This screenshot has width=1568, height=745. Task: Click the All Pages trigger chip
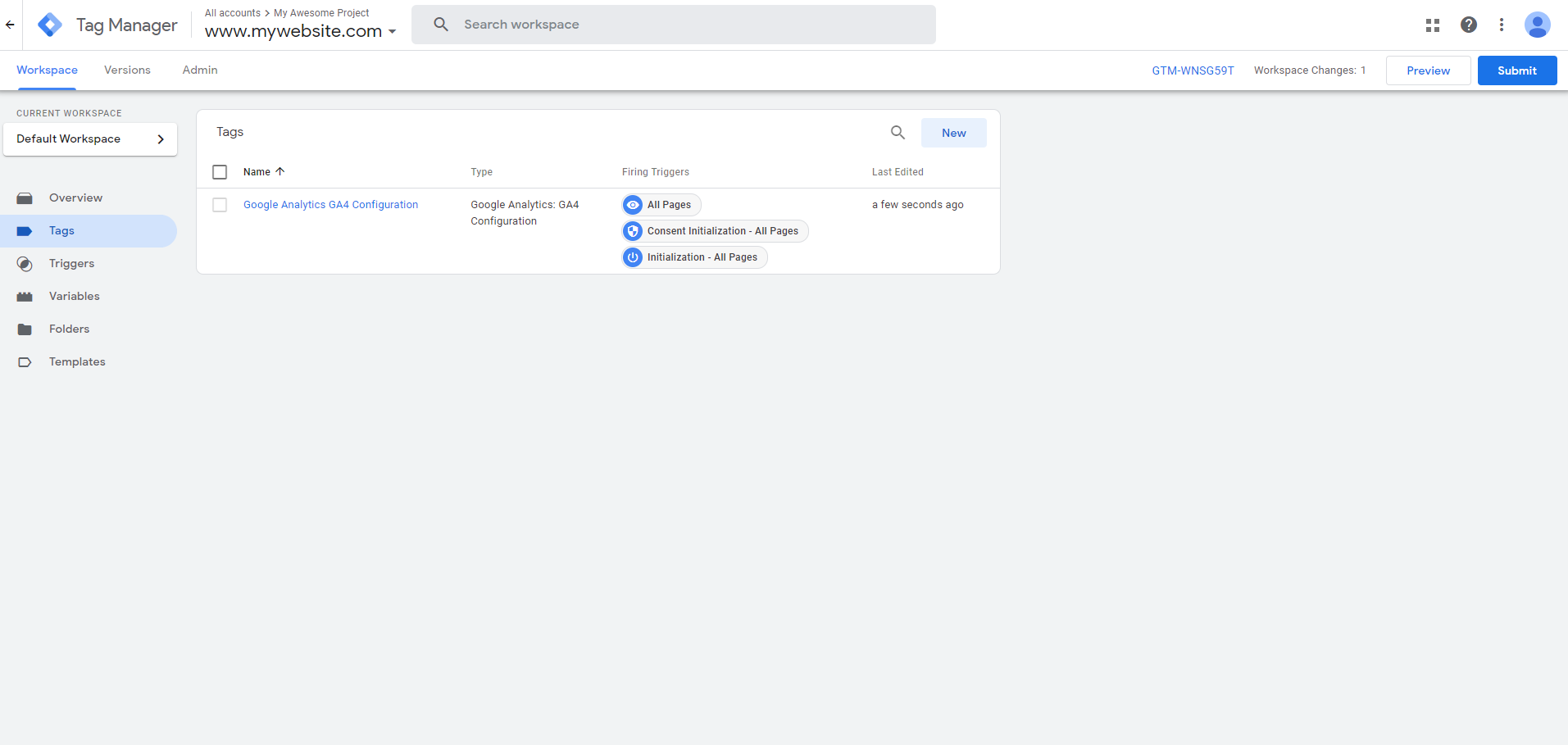pyautogui.click(x=661, y=205)
